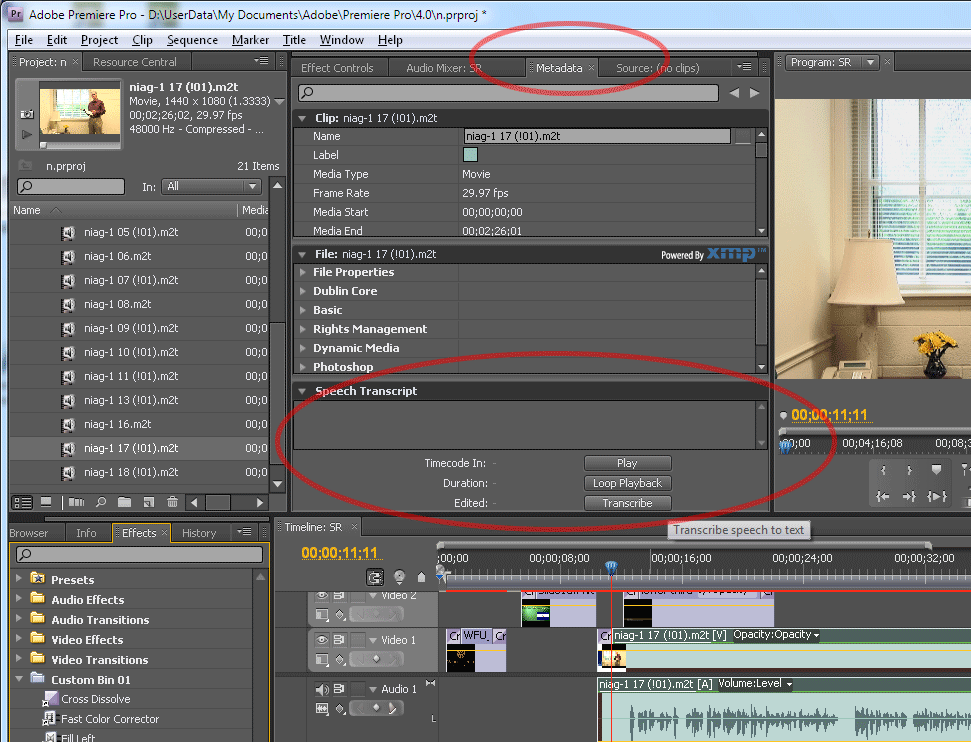Click Automate to Sequence icon in Project panel
Screen dimensions: 971x742
coord(77,502)
